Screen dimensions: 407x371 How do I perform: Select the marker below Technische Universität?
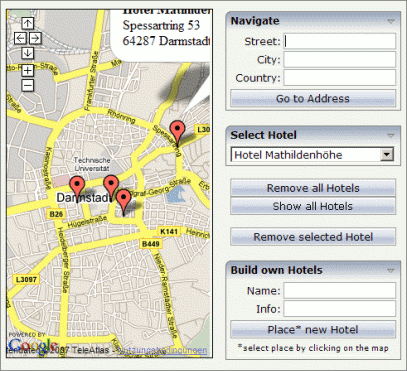pyautogui.click(x=111, y=189)
